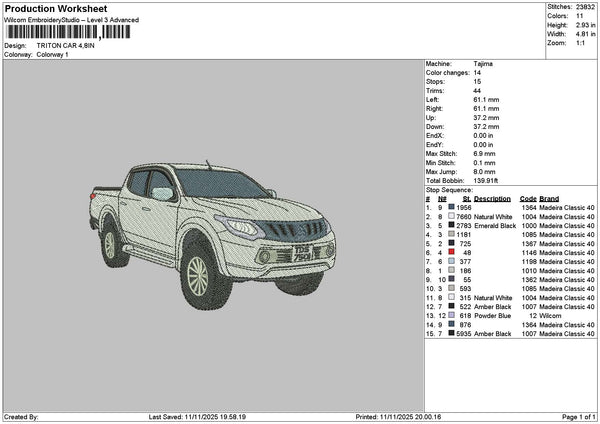This screenshot has width=600, height=424.
Task: Select the light blue swatch for 377 stitches
Action: click(x=452, y=261)
